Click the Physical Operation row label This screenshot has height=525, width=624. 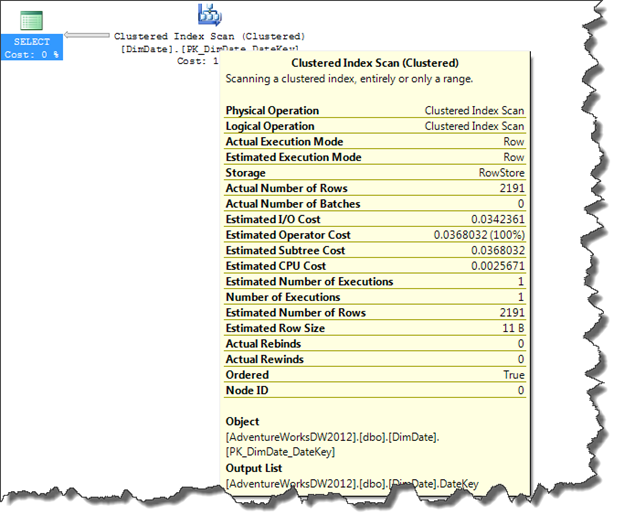[x=272, y=110]
